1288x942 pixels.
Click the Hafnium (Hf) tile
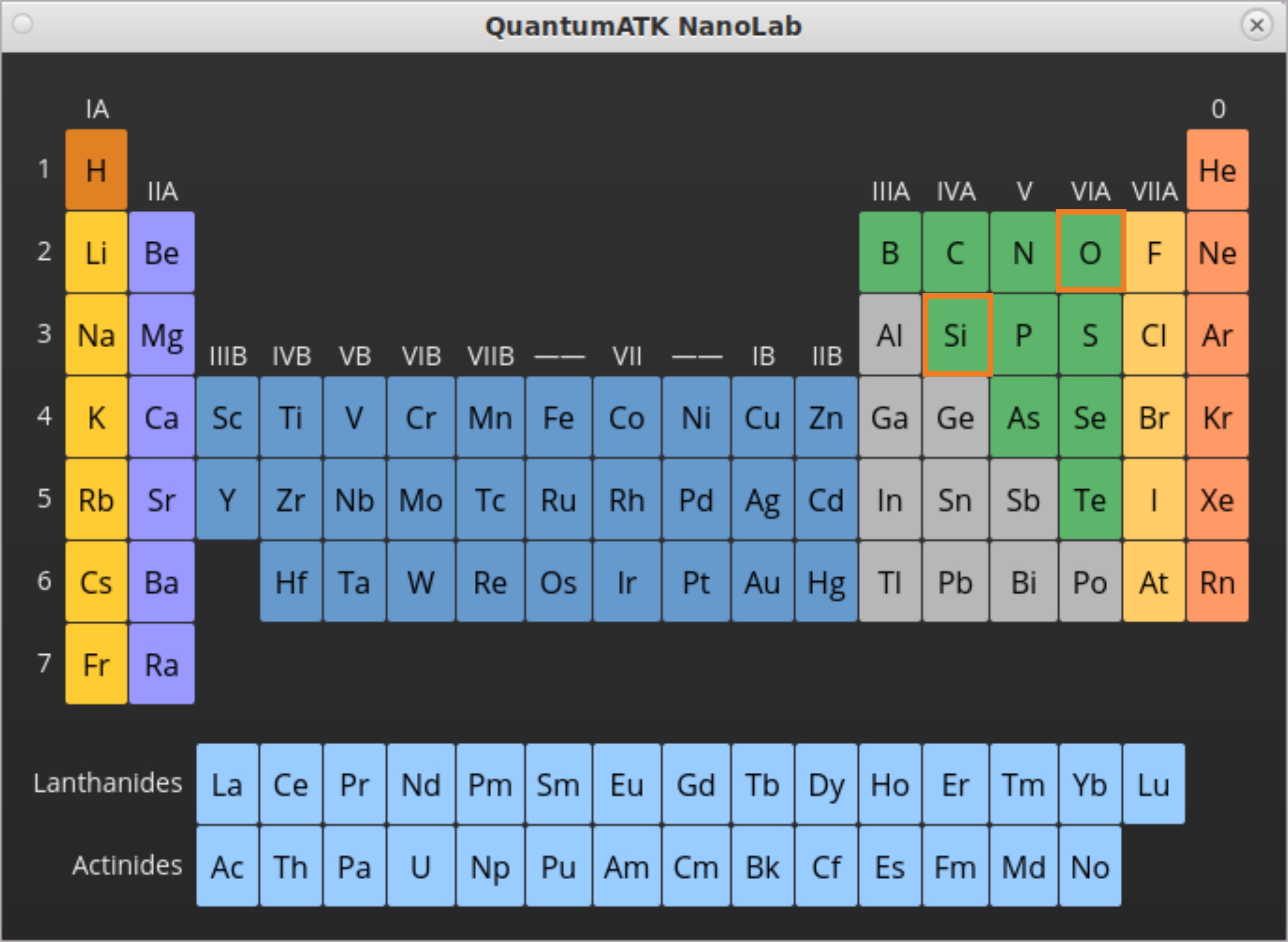pyautogui.click(x=291, y=581)
